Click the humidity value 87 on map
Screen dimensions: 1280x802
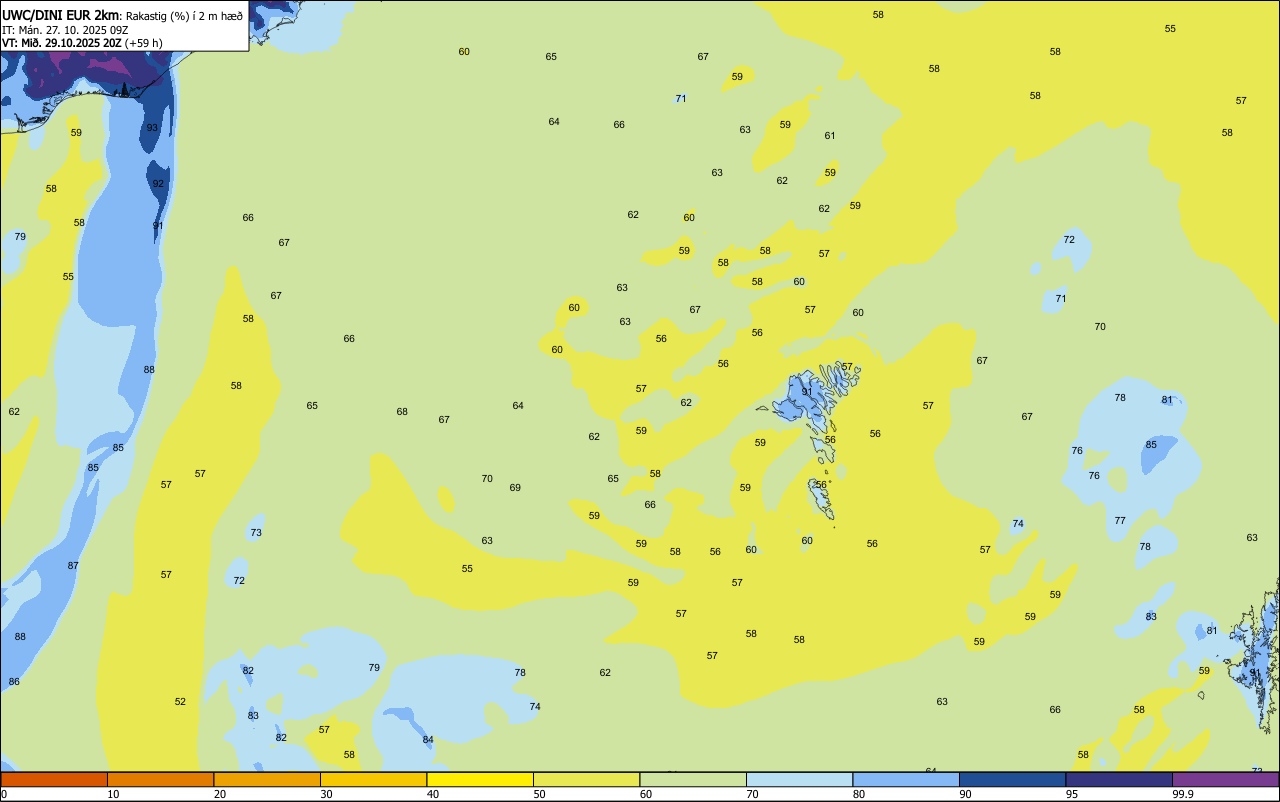point(73,565)
